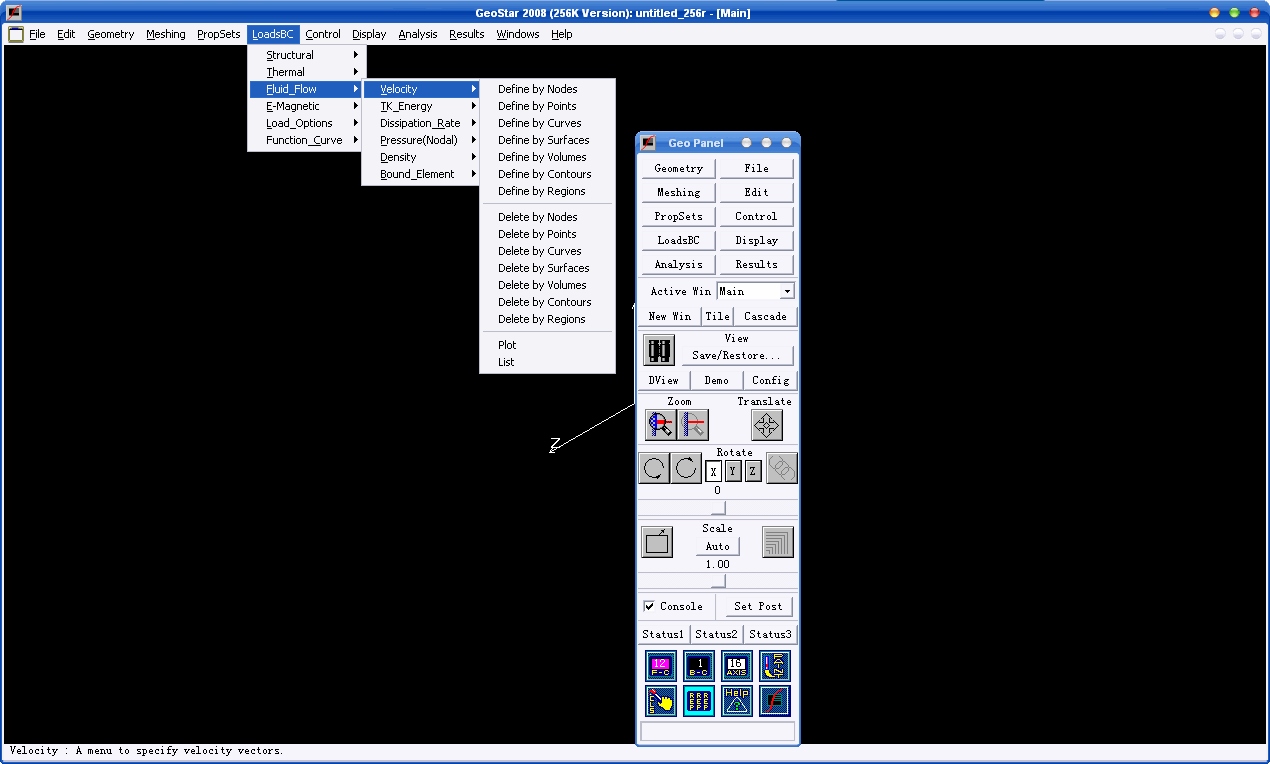Screen dimensions: 1270x764
Task: Expand the Dissipation_Rate submenu
Action: [421, 123]
